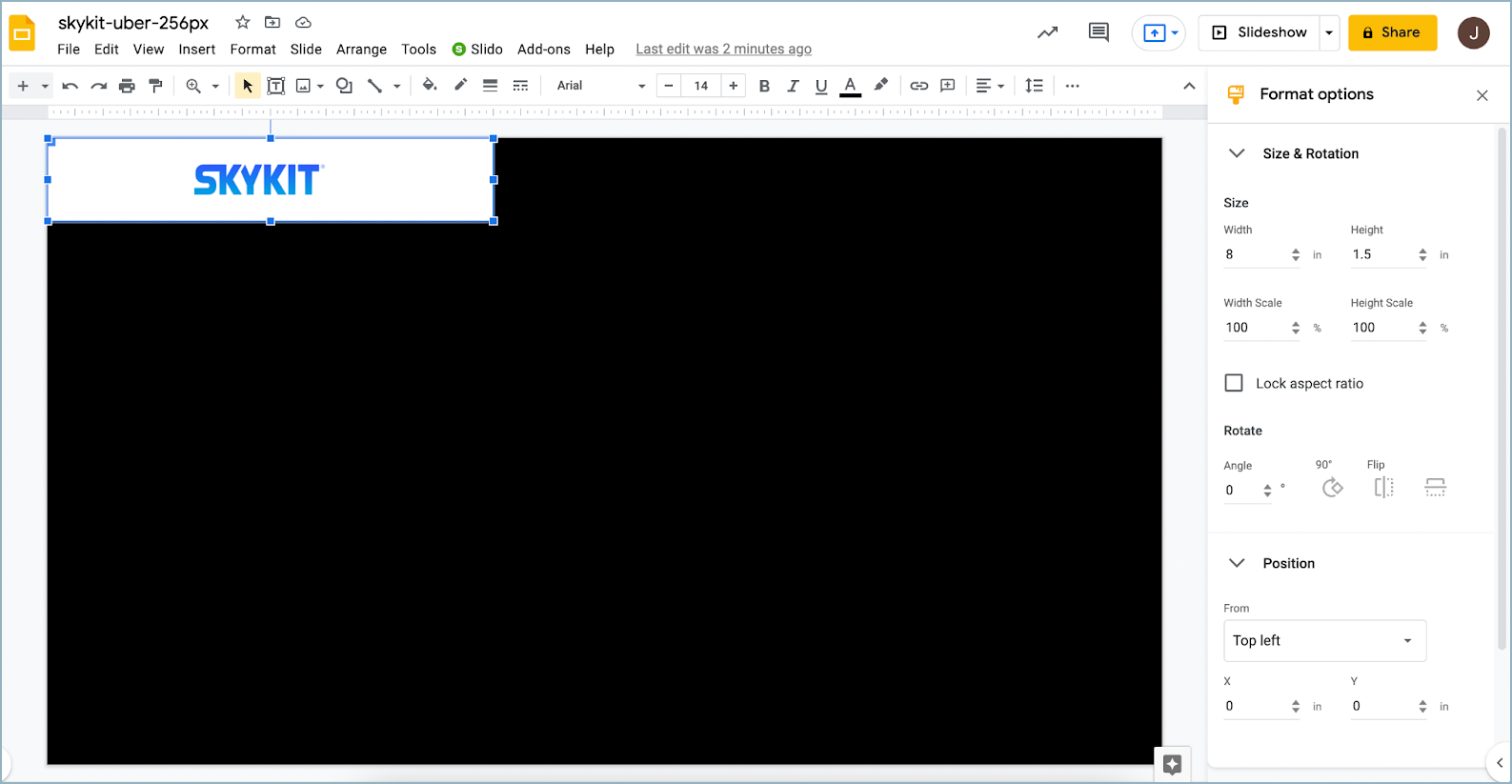Screen dimensions: 1512x784
Task: Choose the select cursor tool
Action: click(x=248, y=86)
